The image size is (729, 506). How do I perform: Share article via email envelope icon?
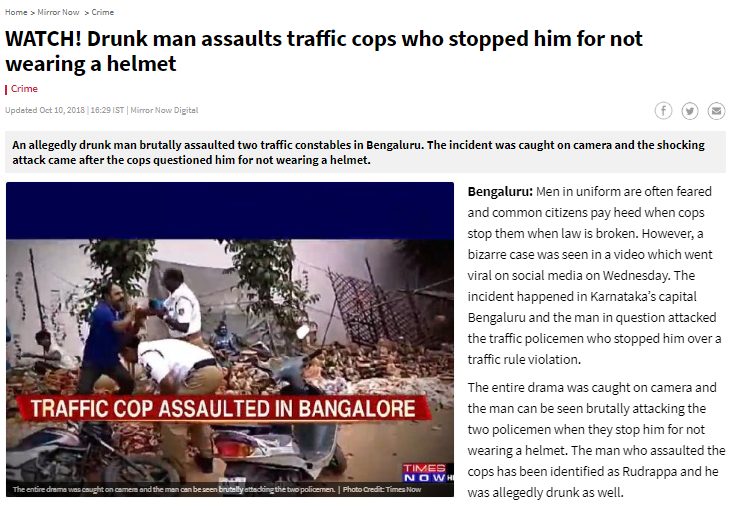[x=716, y=111]
